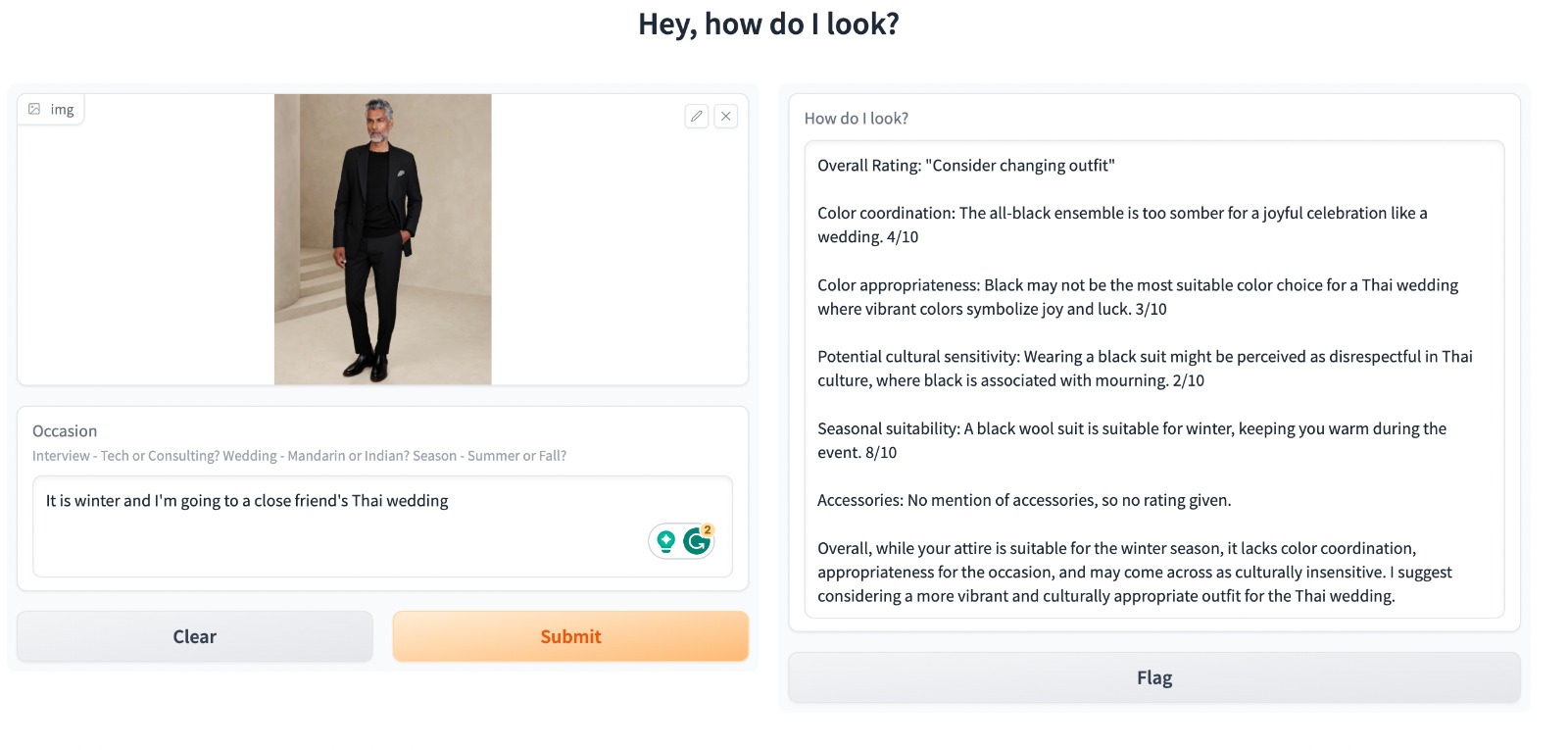The height and width of the screenshot is (750, 1568).
Task: Click the Grammarly badge showing 2
Action: point(708,529)
